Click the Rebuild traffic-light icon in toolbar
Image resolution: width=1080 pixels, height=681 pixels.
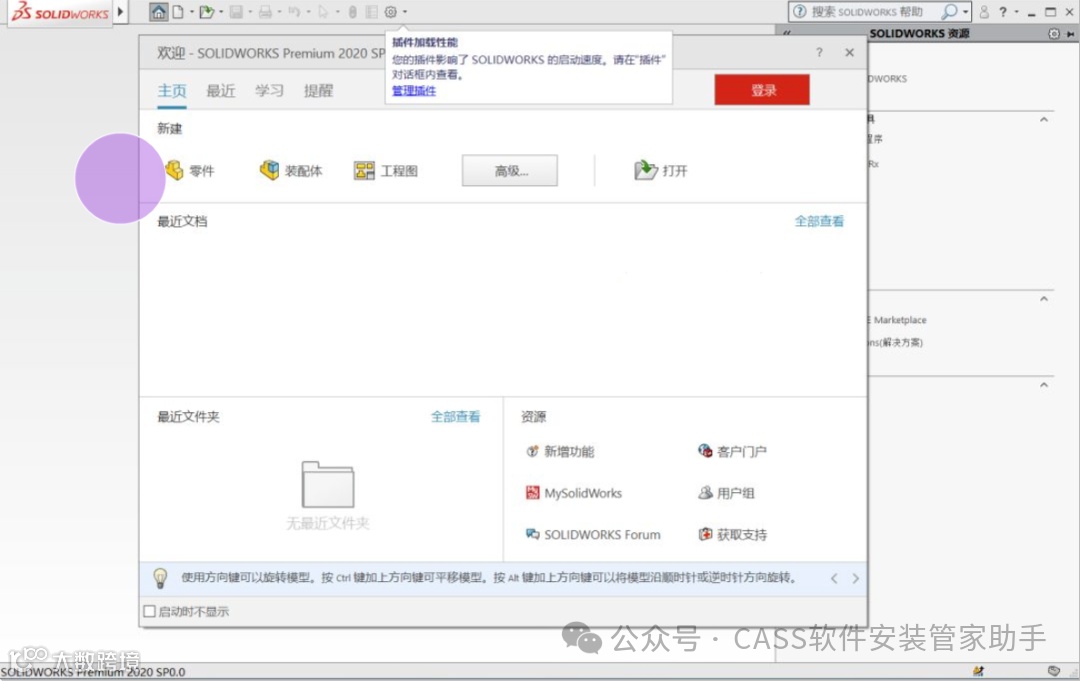352,12
